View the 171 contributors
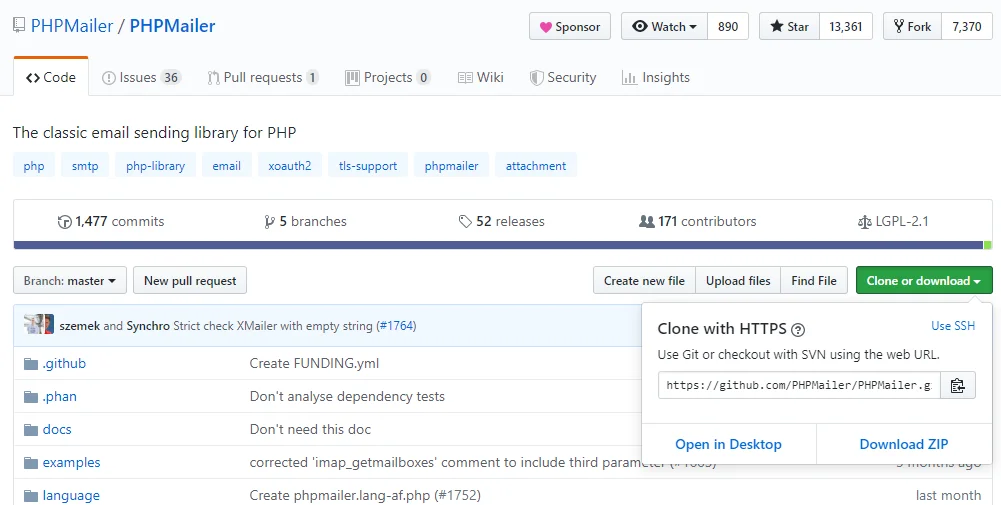Viewport: 1001px width, 505px height. click(698, 222)
